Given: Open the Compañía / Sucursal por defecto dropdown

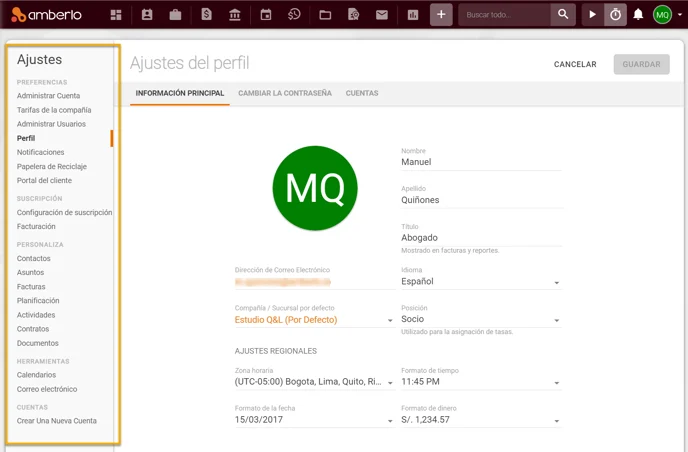Looking at the screenshot, I should (x=315, y=320).
